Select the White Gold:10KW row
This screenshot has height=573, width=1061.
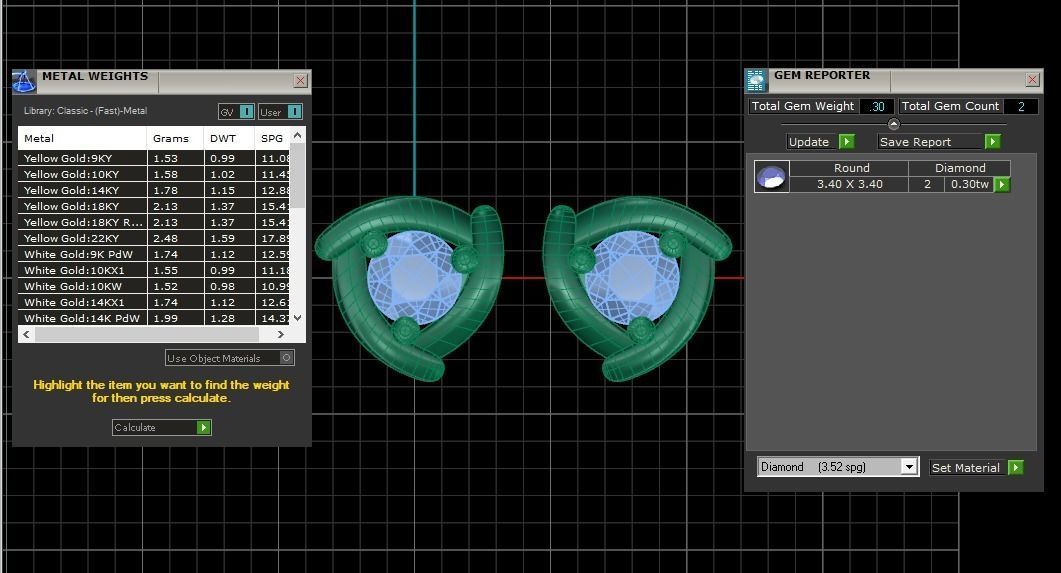(154, 286)
